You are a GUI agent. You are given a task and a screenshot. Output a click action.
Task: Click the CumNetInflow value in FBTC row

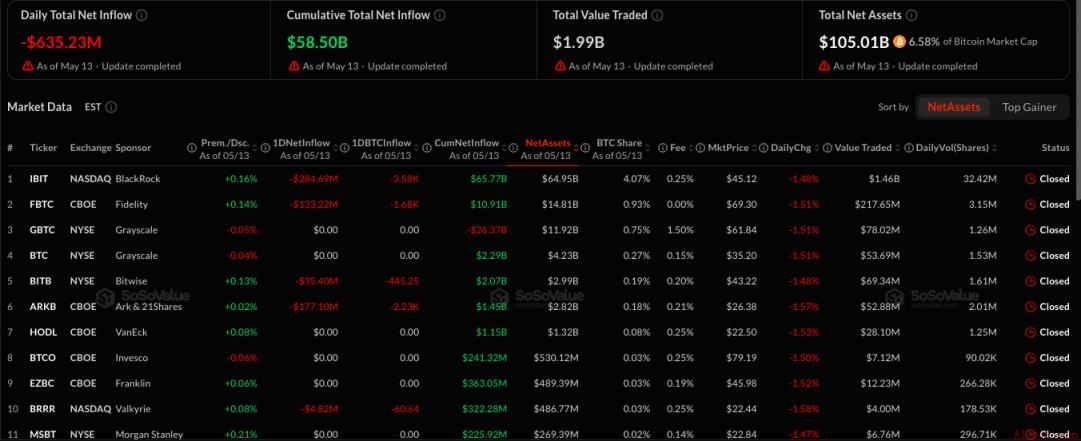point(488,204)
